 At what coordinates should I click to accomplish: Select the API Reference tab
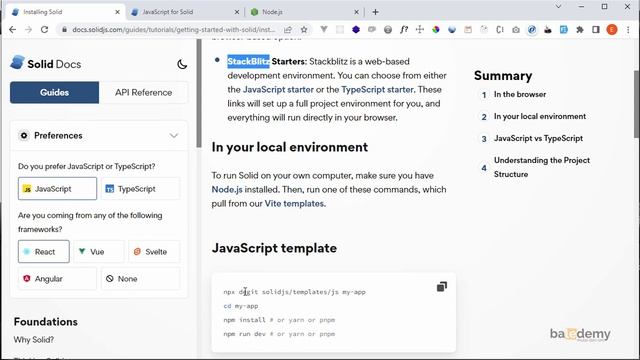coord(143,92)
